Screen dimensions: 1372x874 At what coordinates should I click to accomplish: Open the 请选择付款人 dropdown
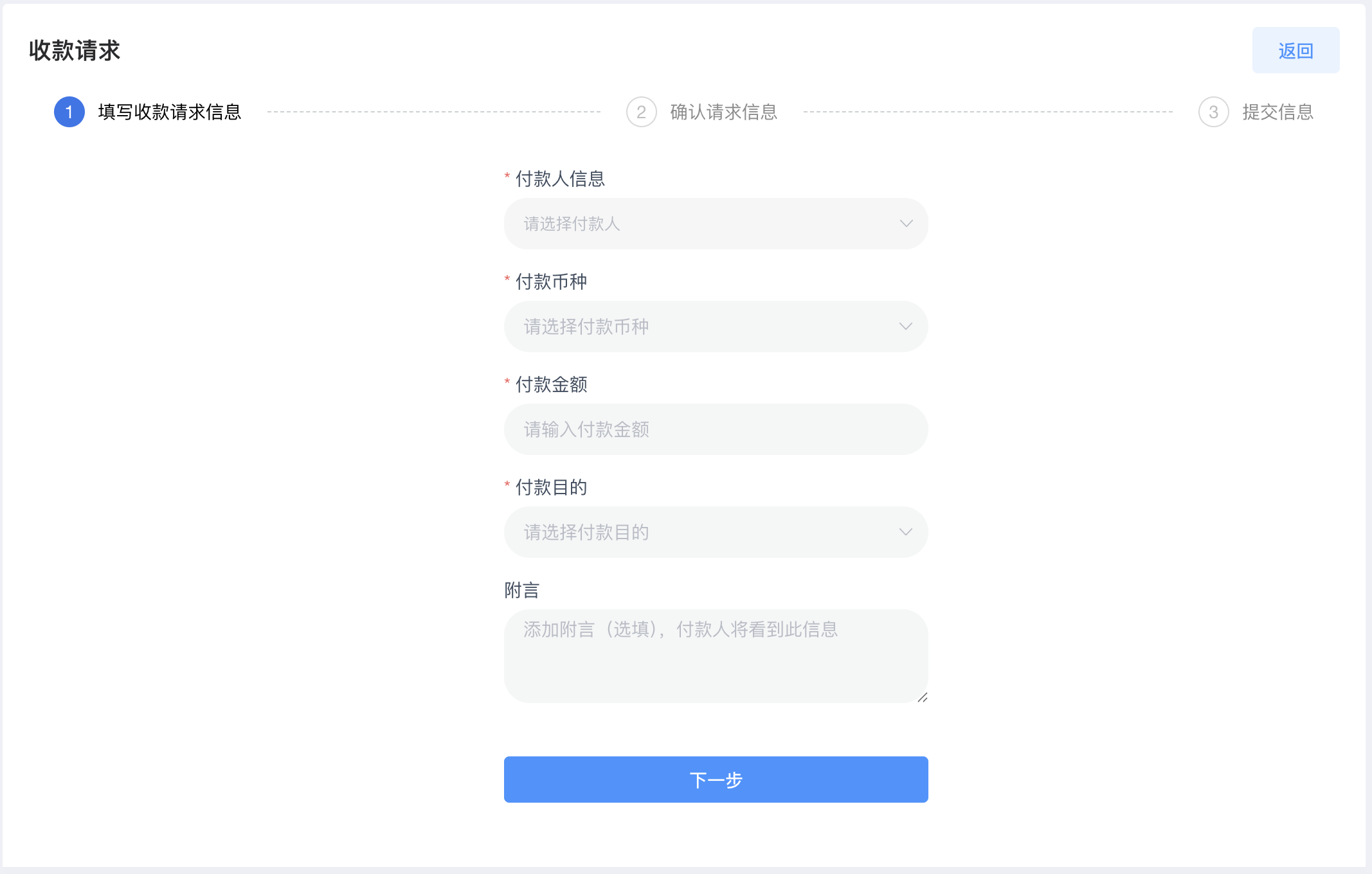716,224
